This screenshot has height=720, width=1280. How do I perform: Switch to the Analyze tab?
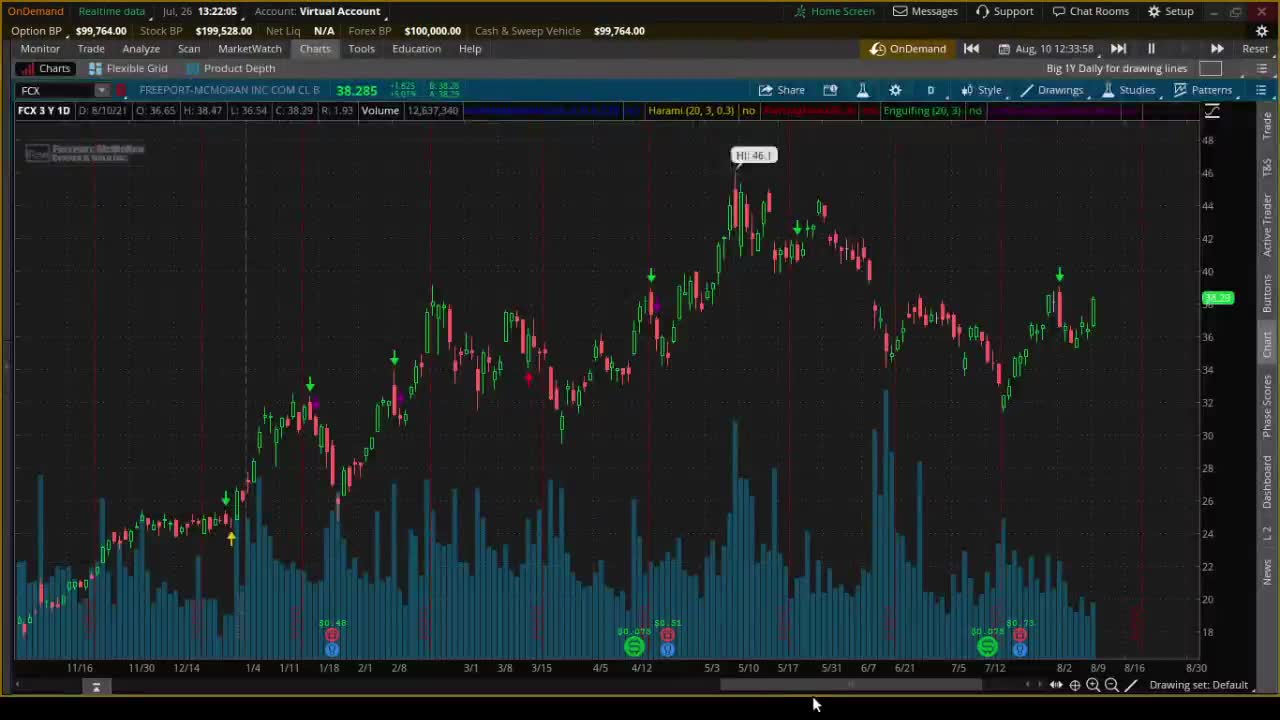[141, 48]
